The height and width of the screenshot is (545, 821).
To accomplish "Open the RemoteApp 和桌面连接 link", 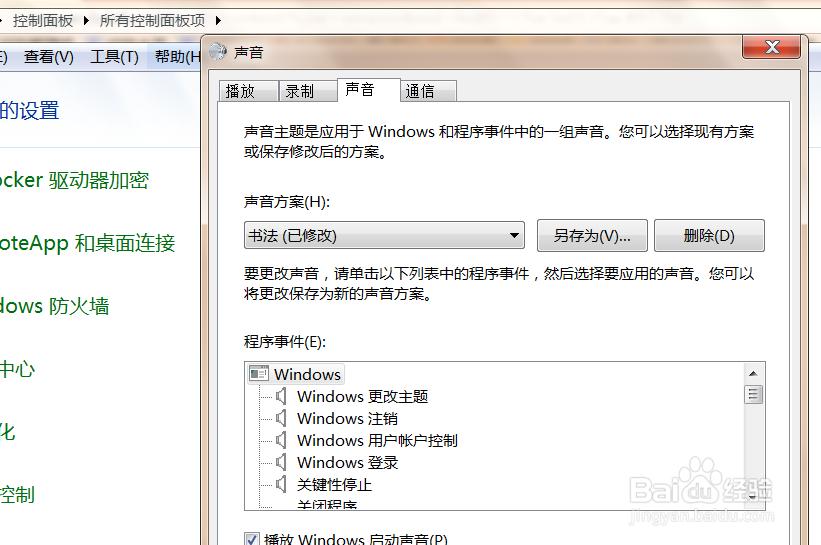I will tap(87, 243).
